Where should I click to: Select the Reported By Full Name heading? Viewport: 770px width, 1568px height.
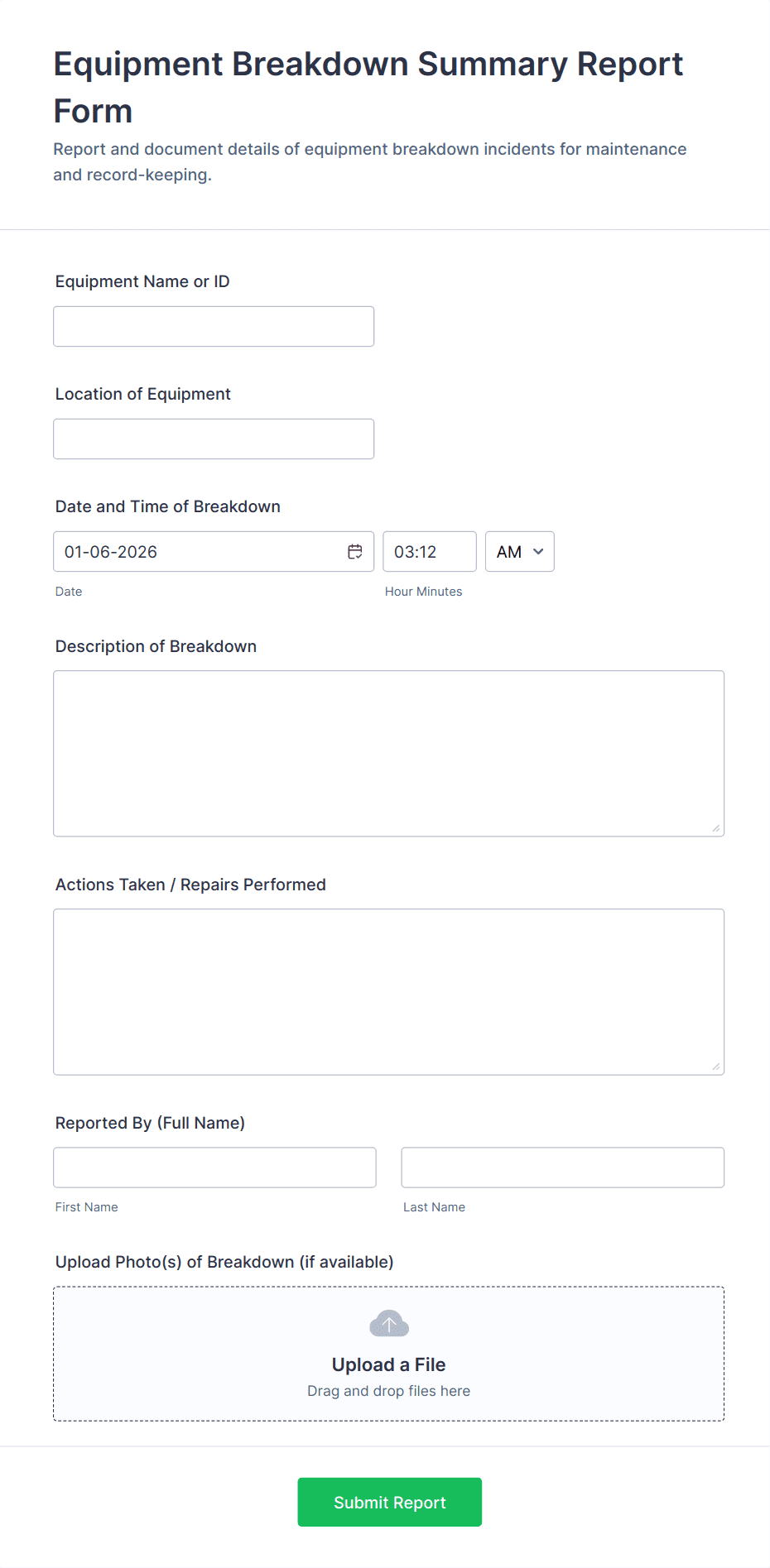[x=150, y=1122]
